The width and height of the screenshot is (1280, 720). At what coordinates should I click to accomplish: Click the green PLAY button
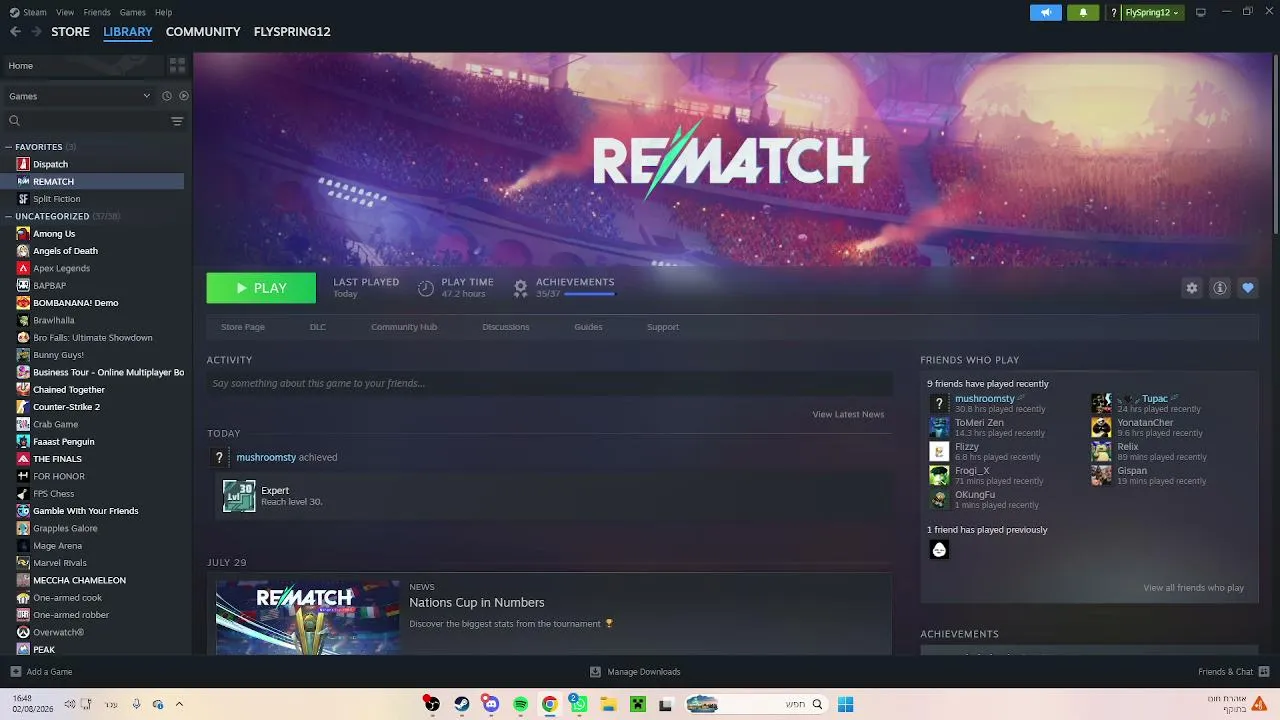[x=261, y=288]
